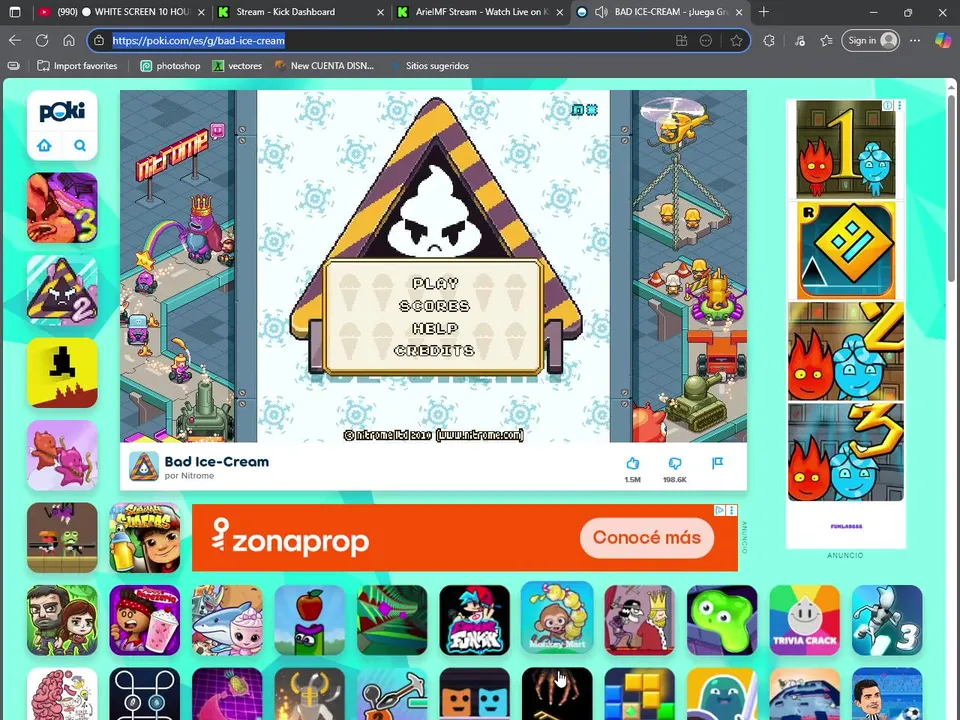Switch to WHITE SCREEN 10 HOURS tab
This screenshot has width=960, height=720.
point(119,12)
